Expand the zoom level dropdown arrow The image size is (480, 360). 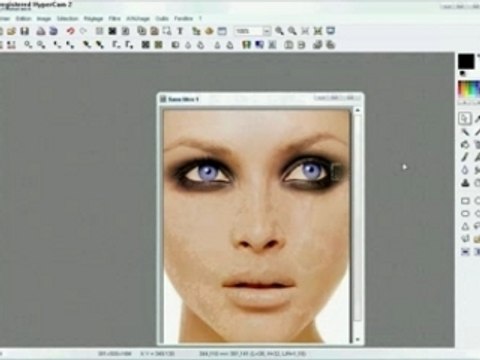pos(267,31)
